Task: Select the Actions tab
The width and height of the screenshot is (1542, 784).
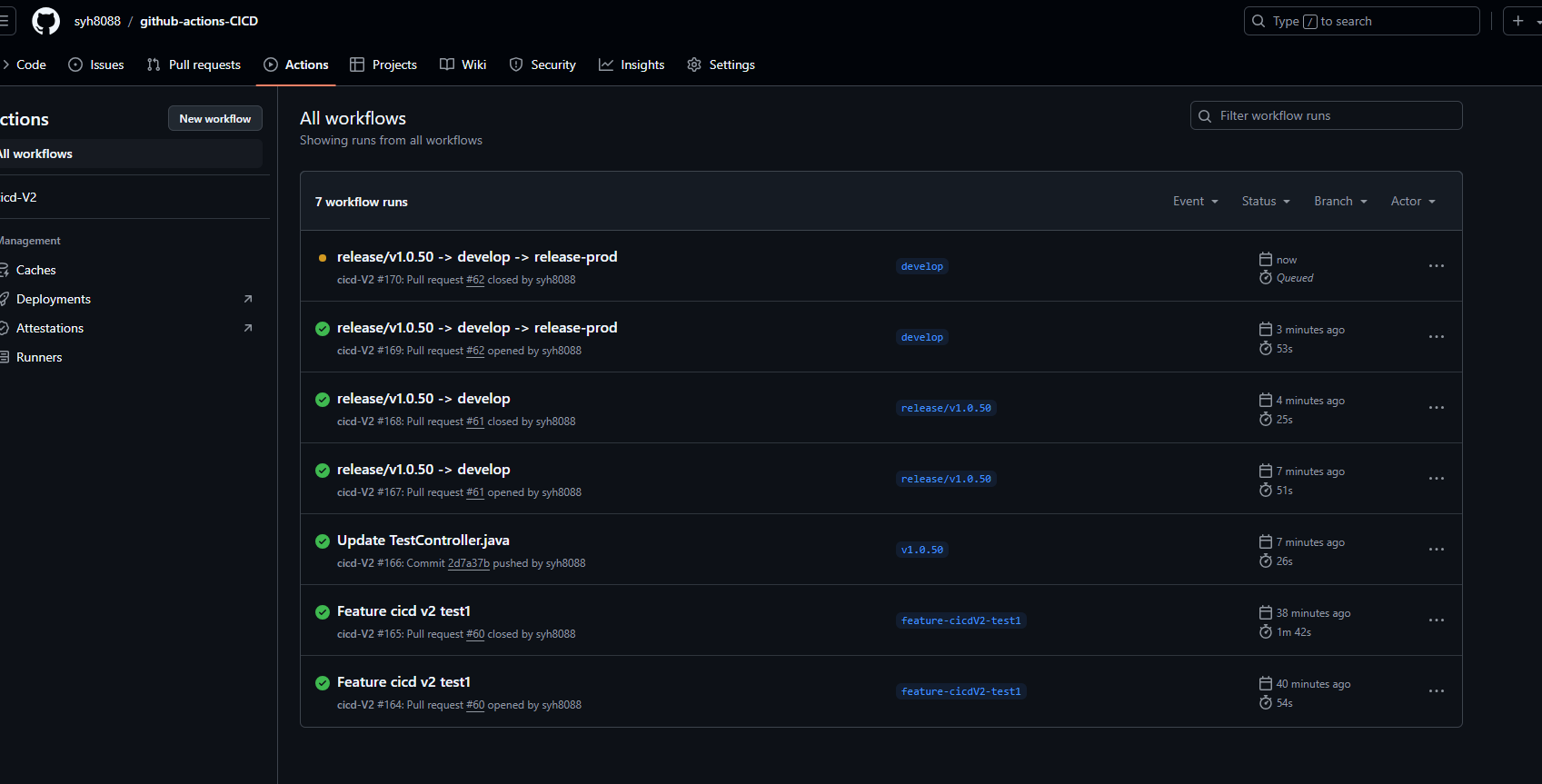Action: [296, 65]
